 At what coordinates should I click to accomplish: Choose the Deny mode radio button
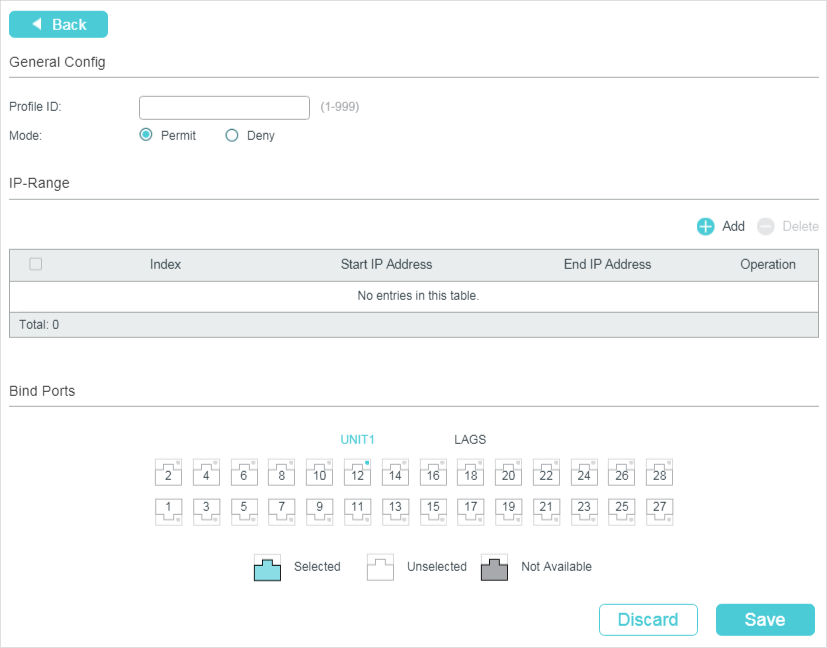click(x=232, y=135)
